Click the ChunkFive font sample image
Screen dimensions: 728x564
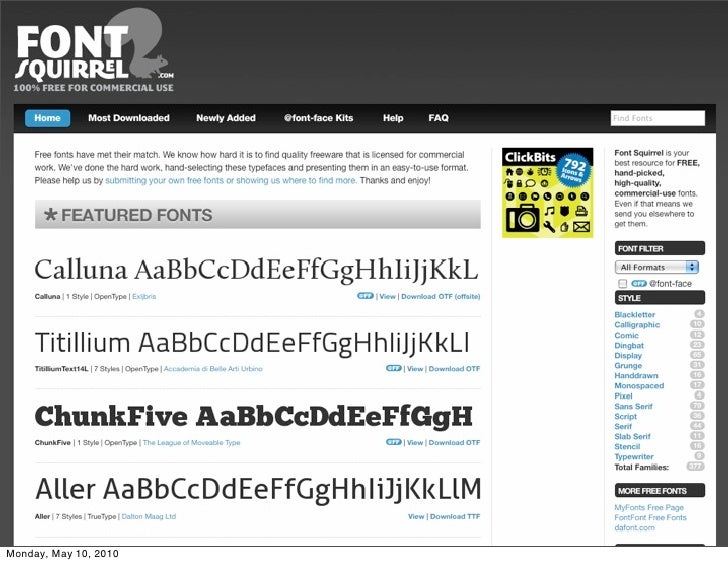pos(254,416)
